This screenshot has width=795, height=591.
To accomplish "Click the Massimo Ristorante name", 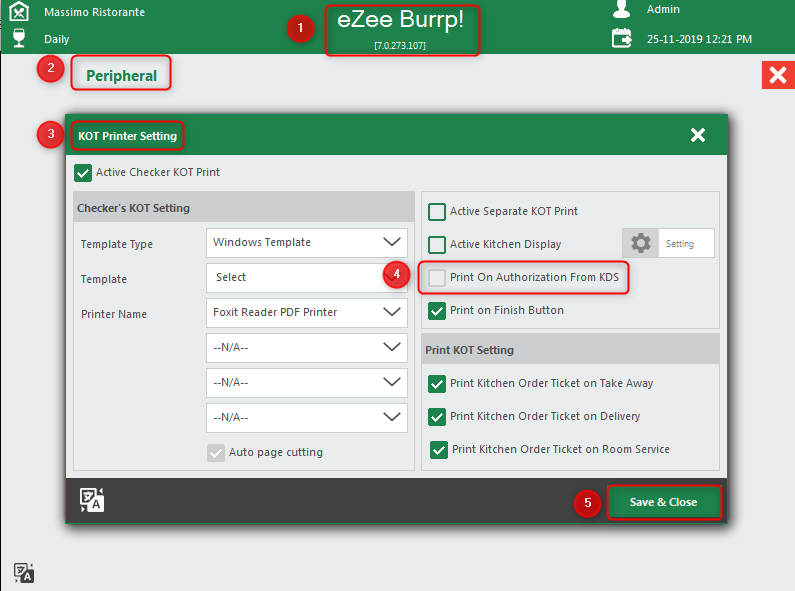I will point(94,12).
